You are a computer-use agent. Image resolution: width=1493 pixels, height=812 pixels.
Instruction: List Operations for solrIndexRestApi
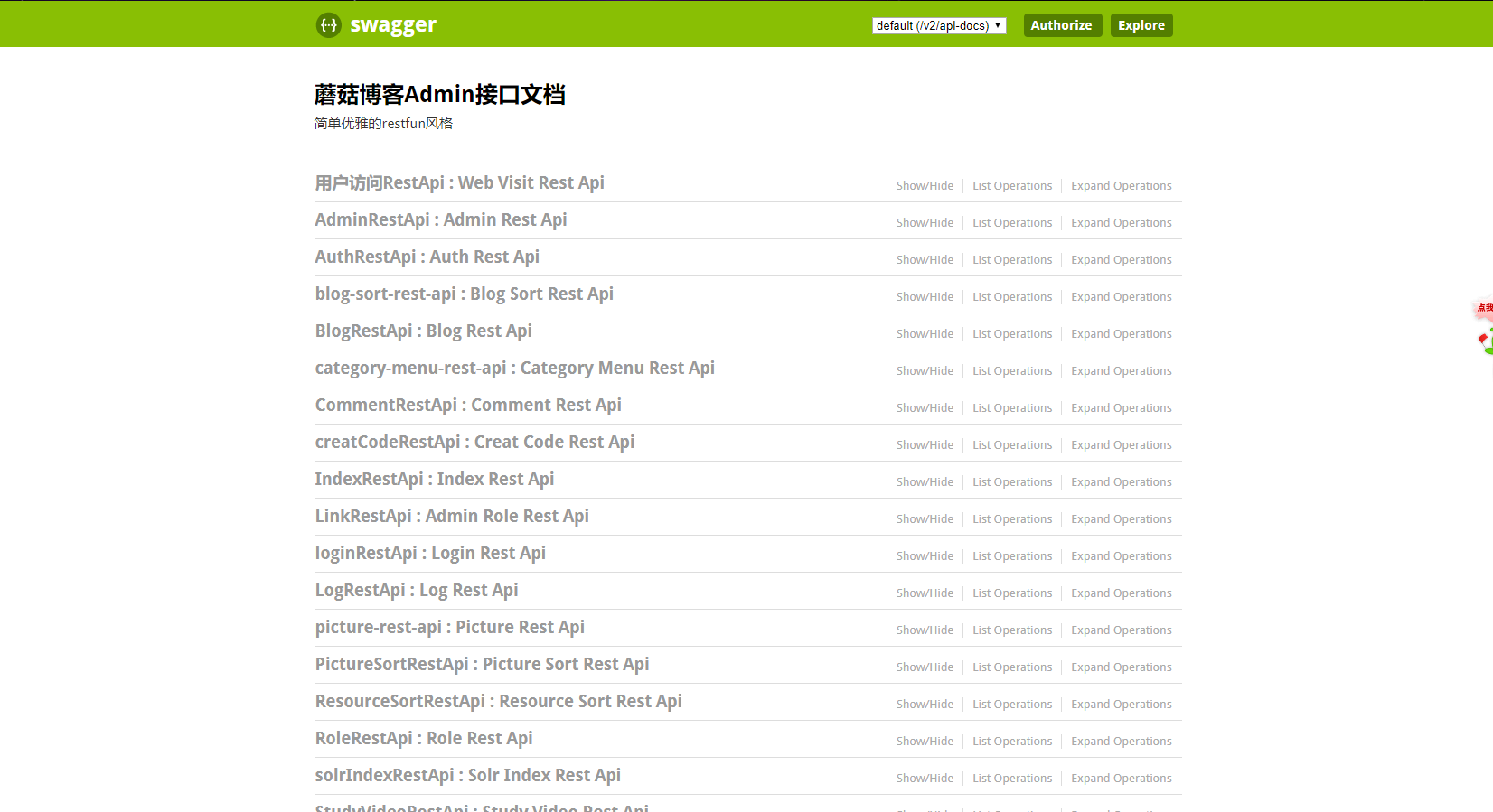[x=1012, y=779]
